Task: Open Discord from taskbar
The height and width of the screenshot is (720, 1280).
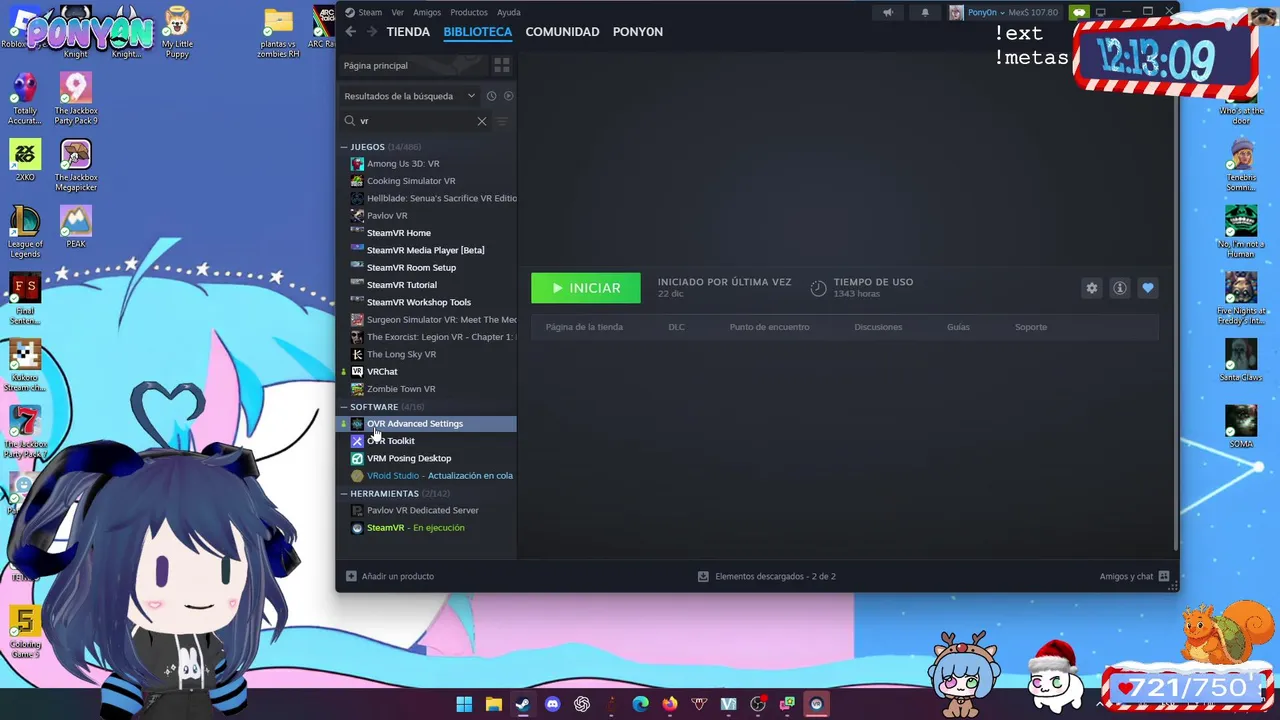Action: (552, 704)
